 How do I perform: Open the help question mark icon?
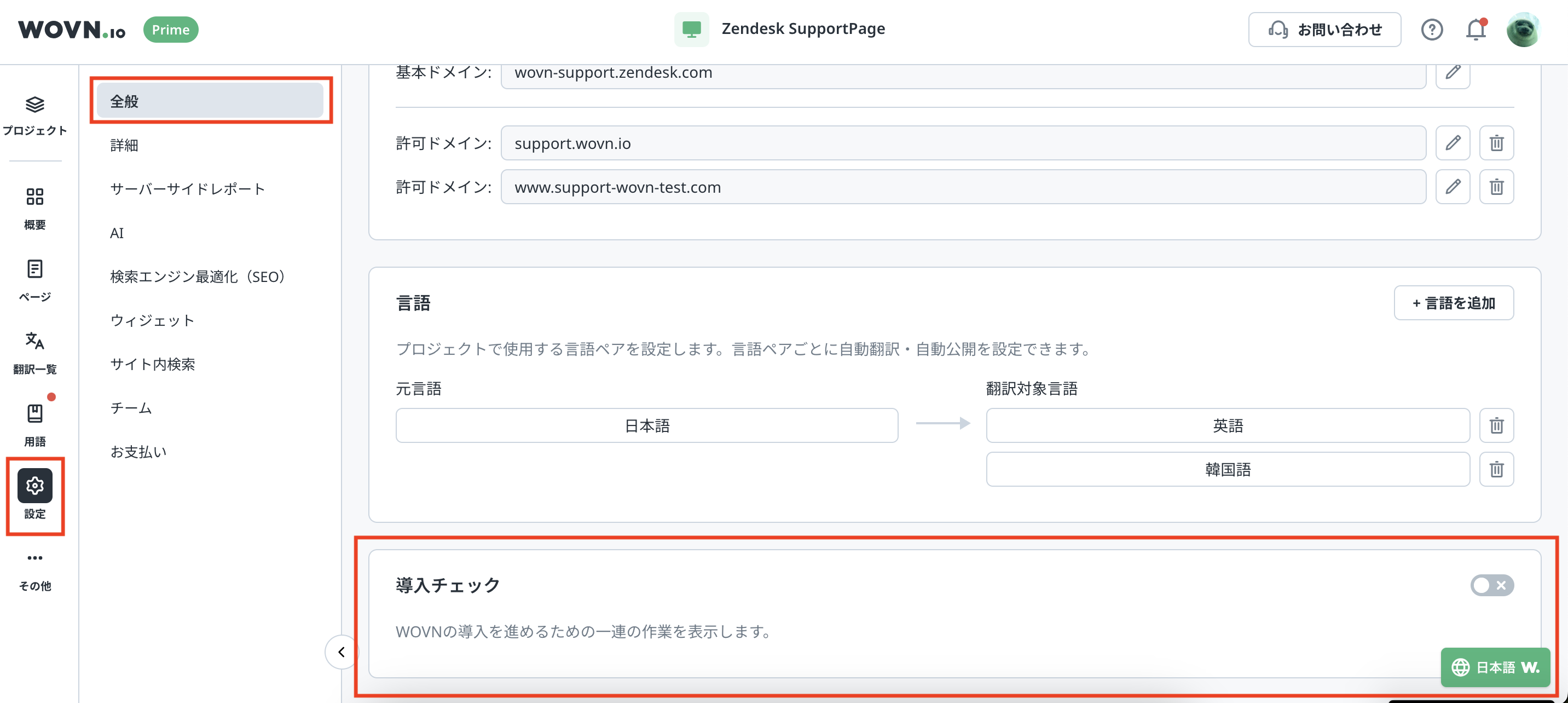coord(1432,29)
